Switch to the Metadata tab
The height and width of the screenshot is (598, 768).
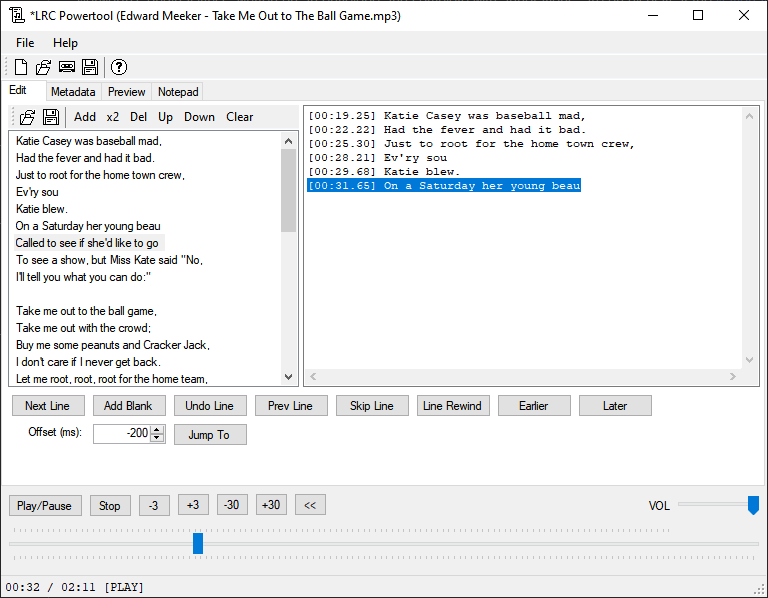(73, 92)
